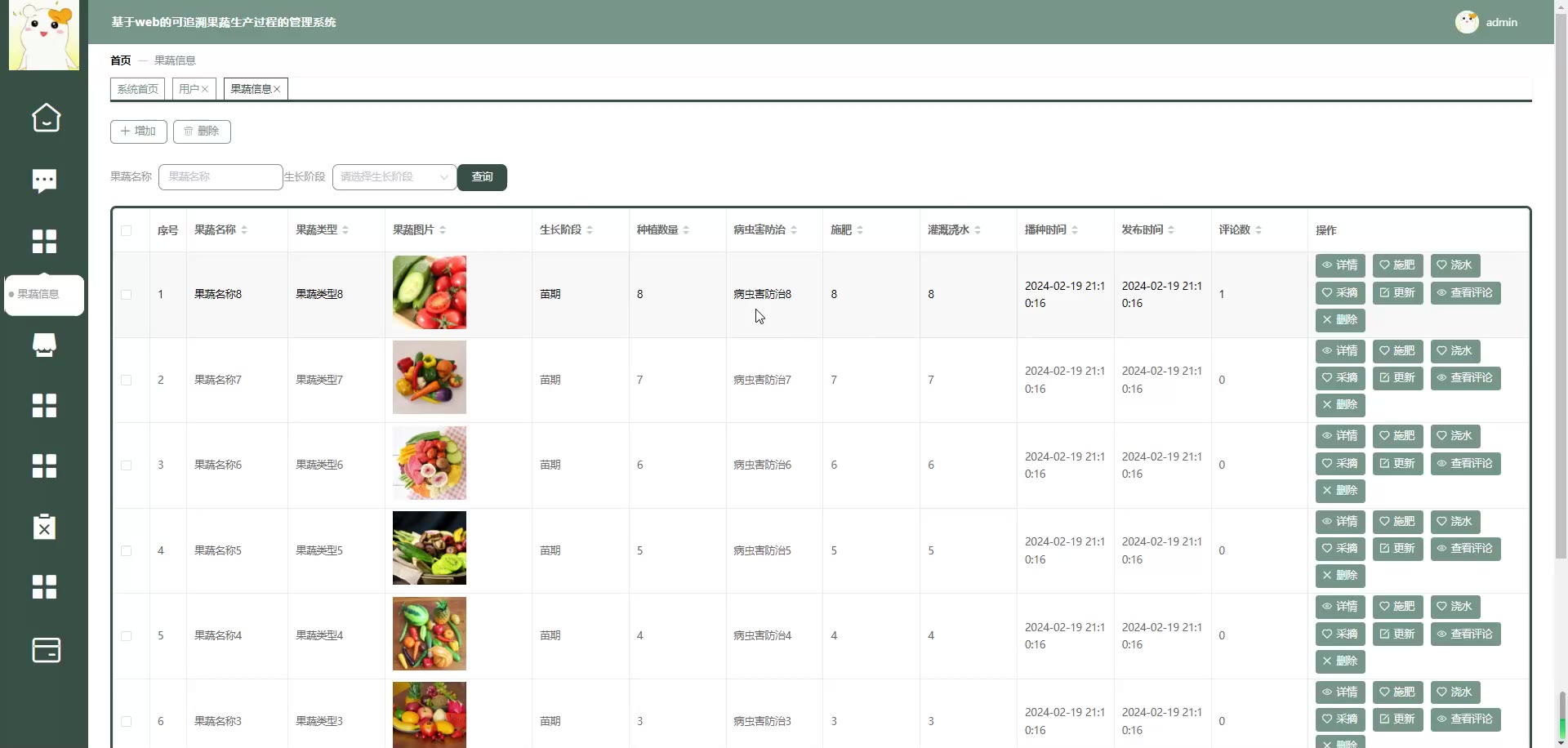Image resolution: width=1568 pixels, height=748 pixels.
Task: Click 施肥 for 果蔬名称4
Action: point(1397,607)
